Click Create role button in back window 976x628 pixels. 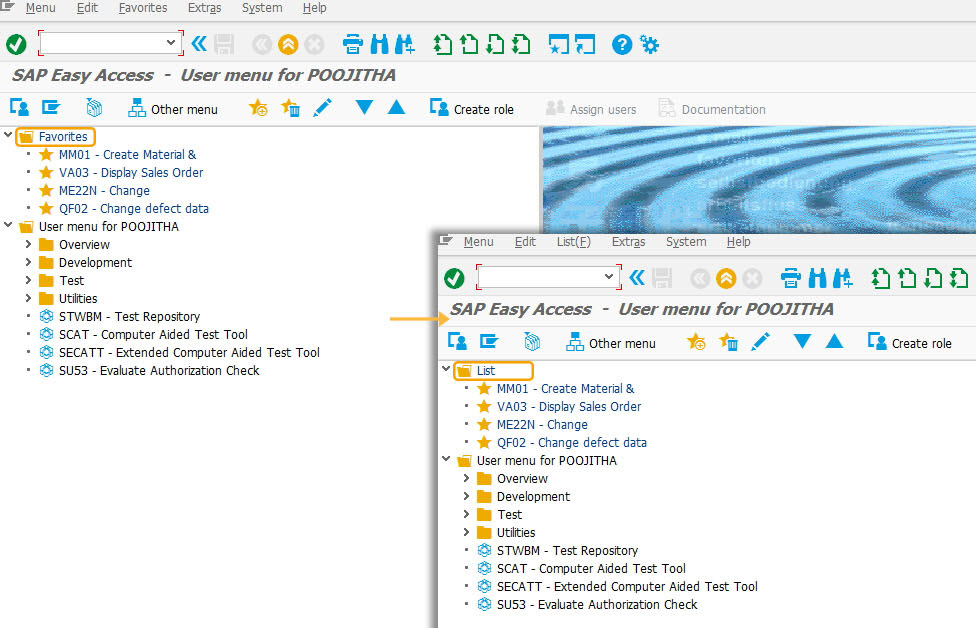point(471,109)
